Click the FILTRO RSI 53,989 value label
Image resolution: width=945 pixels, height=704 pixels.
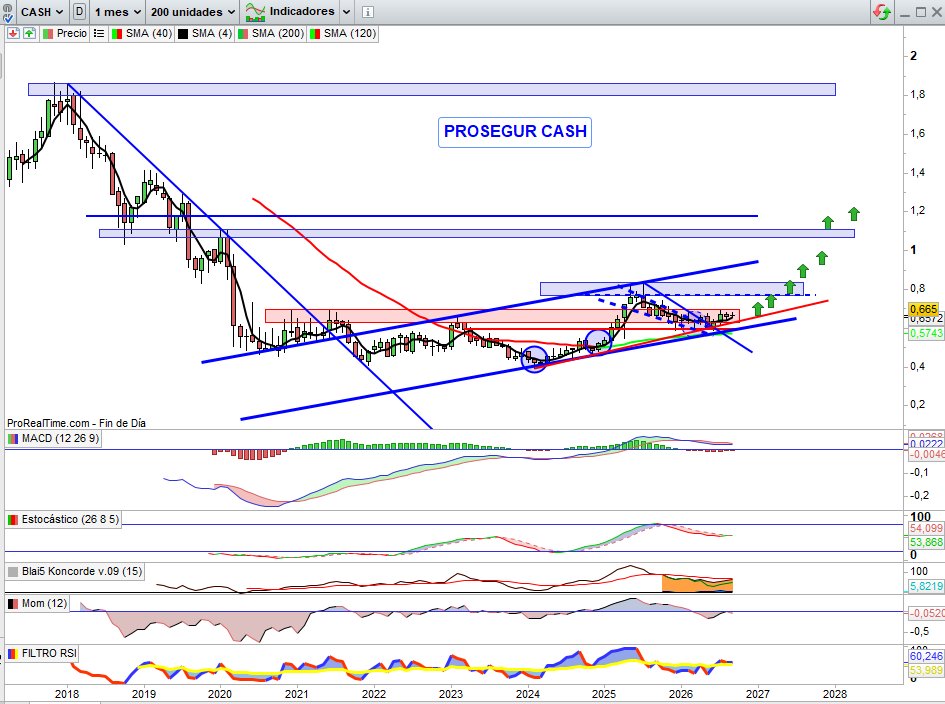pos(926,670)
